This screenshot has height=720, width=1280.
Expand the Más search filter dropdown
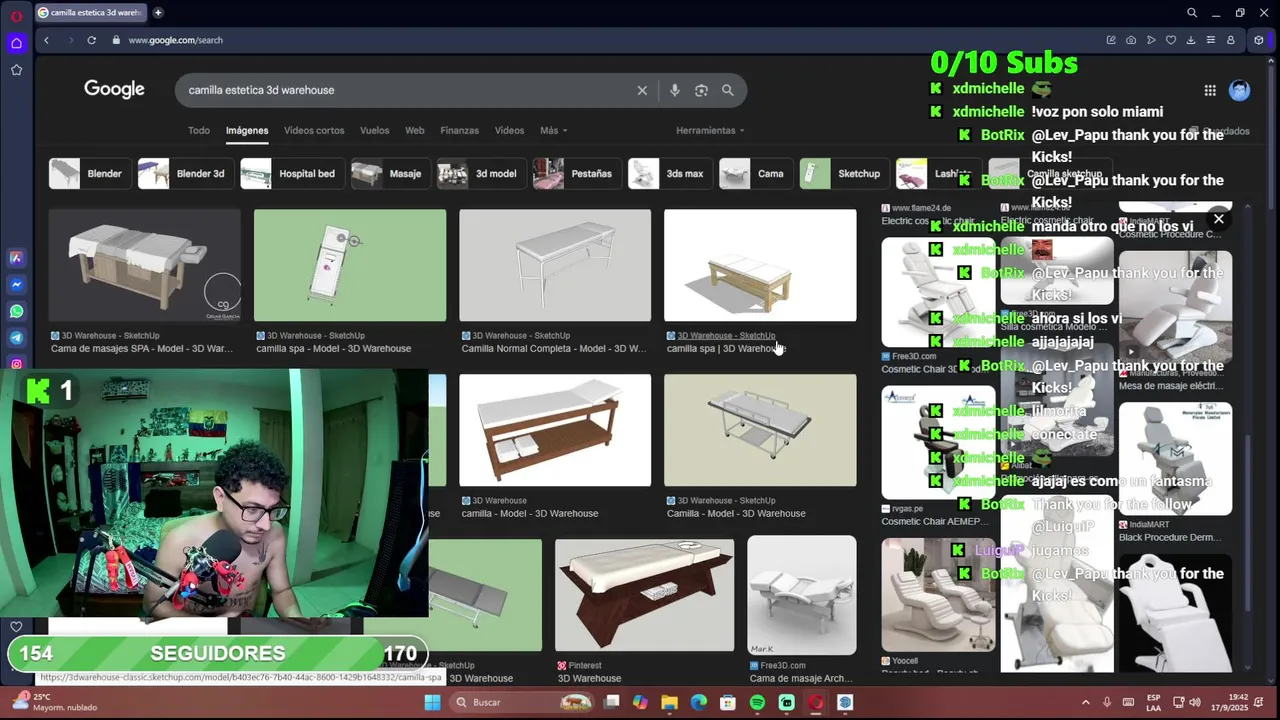click(553, 130)
